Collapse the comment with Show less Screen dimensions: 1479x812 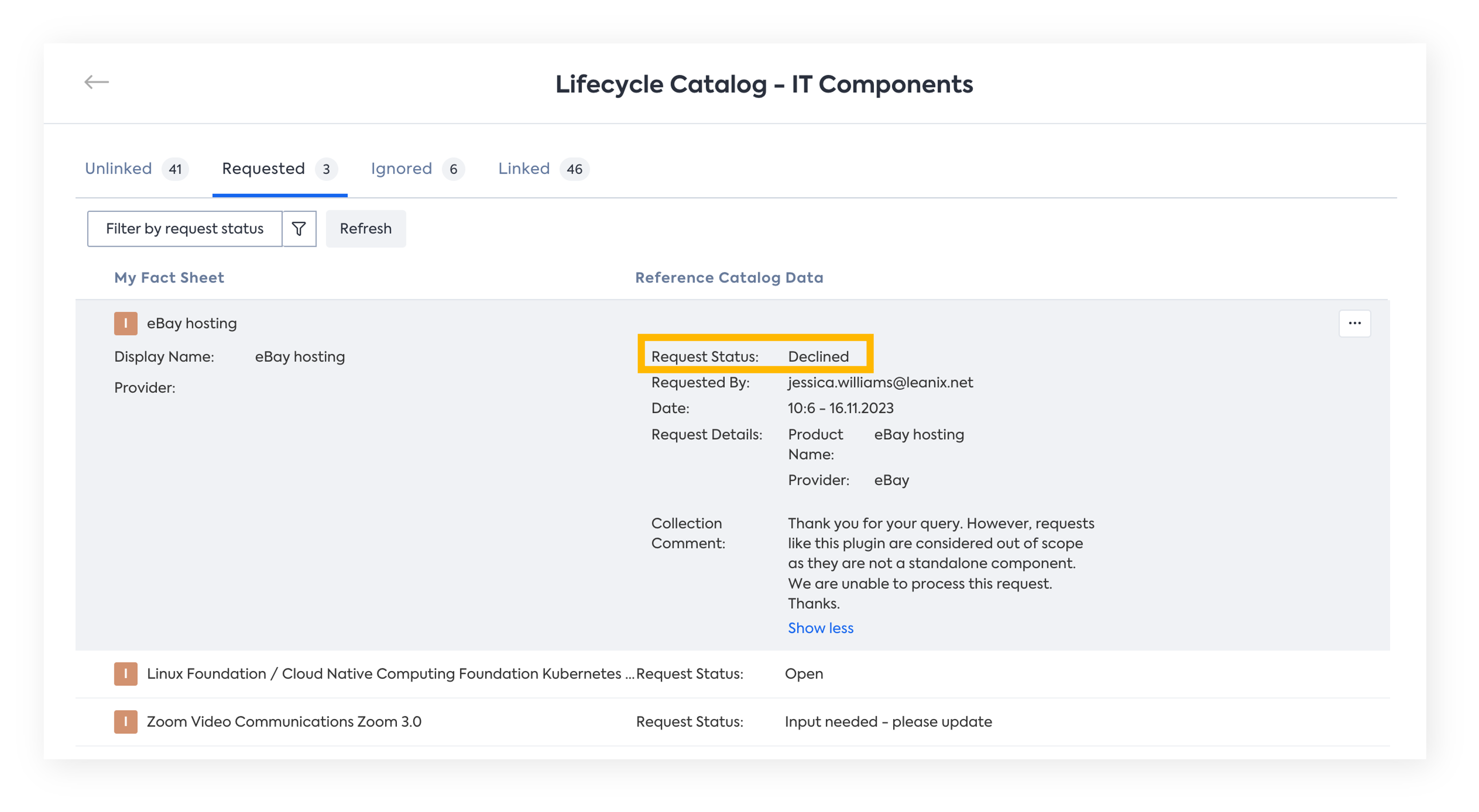(821, 628)
